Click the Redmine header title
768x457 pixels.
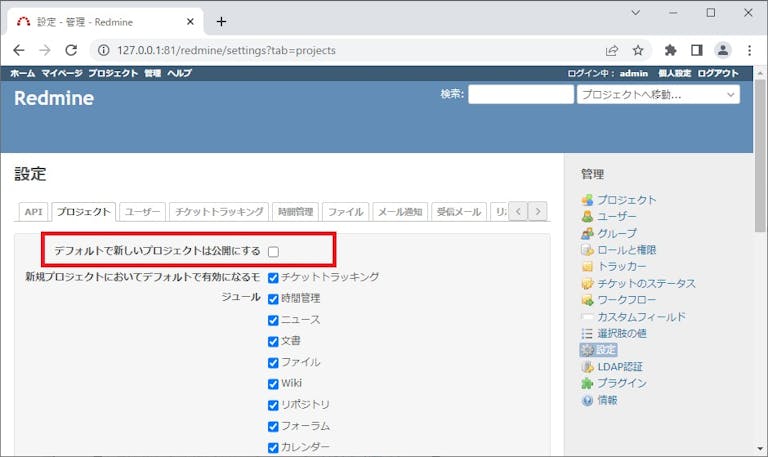pyautogui.click(x=54, y=98)
